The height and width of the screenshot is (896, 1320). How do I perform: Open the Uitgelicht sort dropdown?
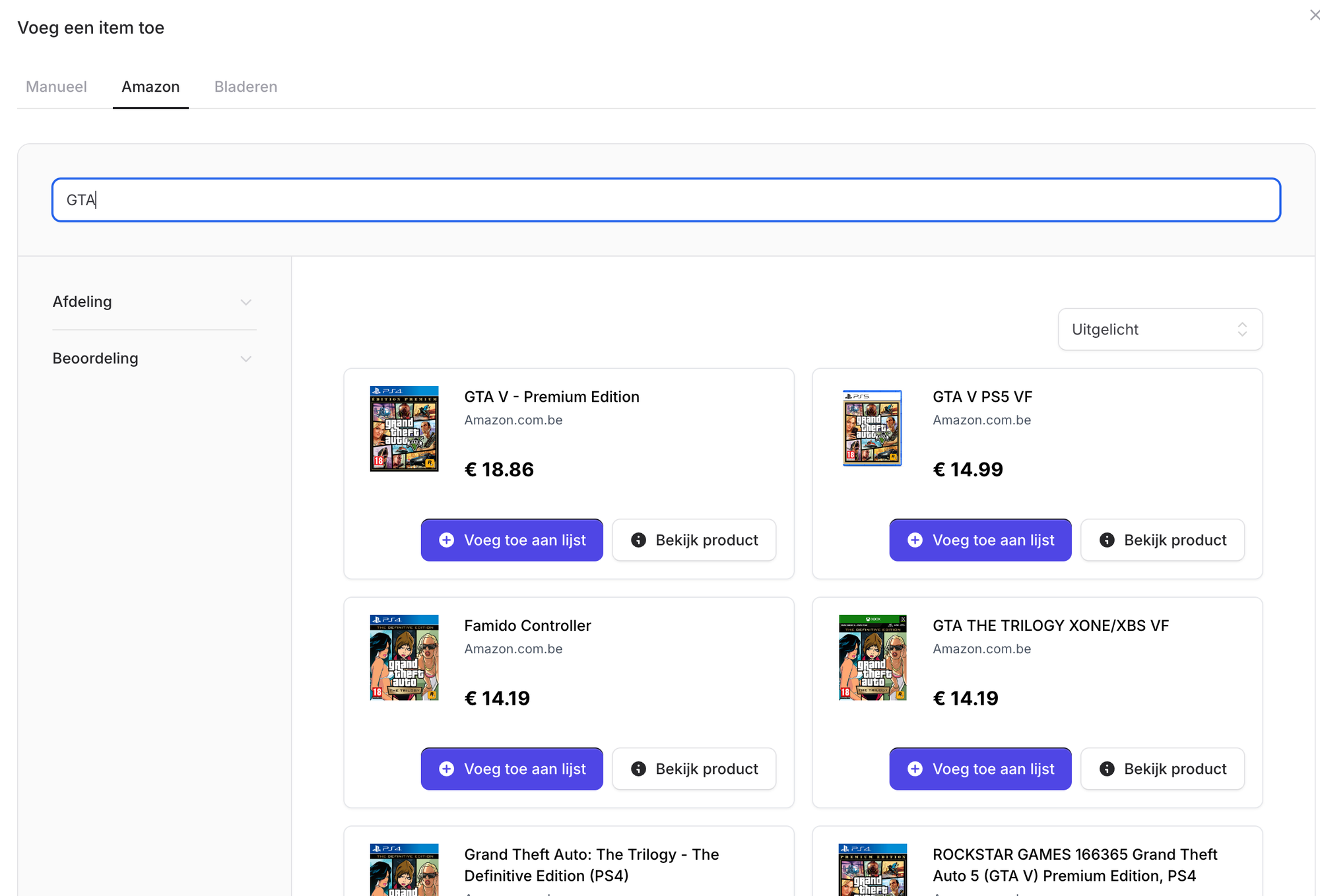(x=1160, y=329)
